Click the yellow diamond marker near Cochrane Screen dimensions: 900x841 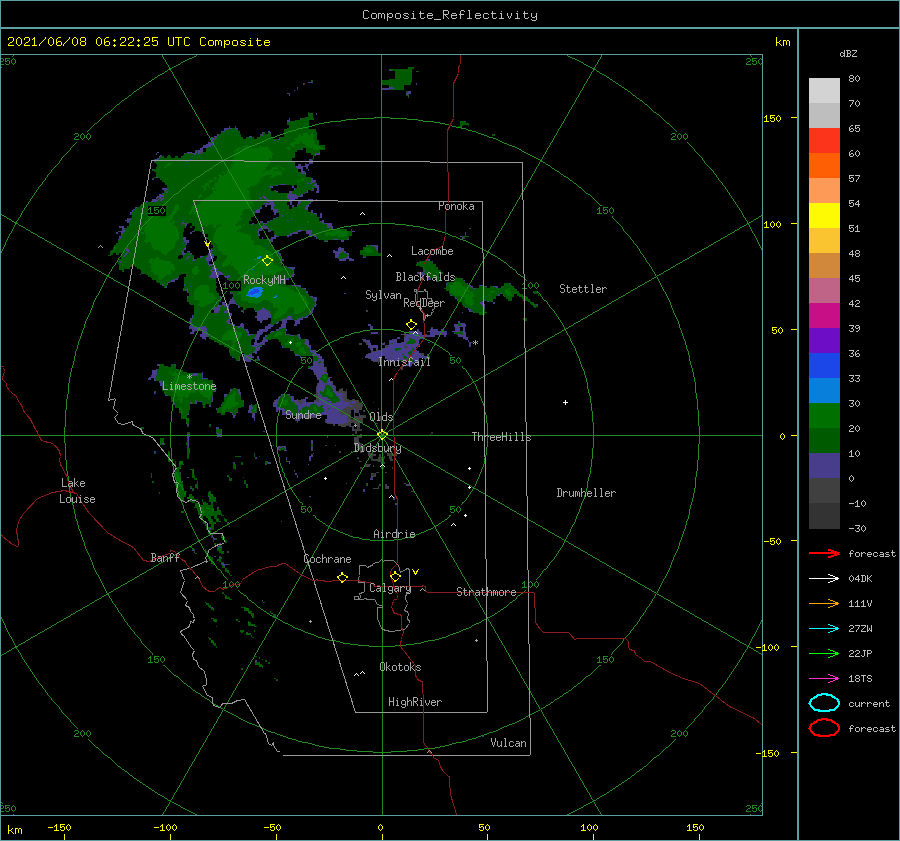click(x=343, y=578)
